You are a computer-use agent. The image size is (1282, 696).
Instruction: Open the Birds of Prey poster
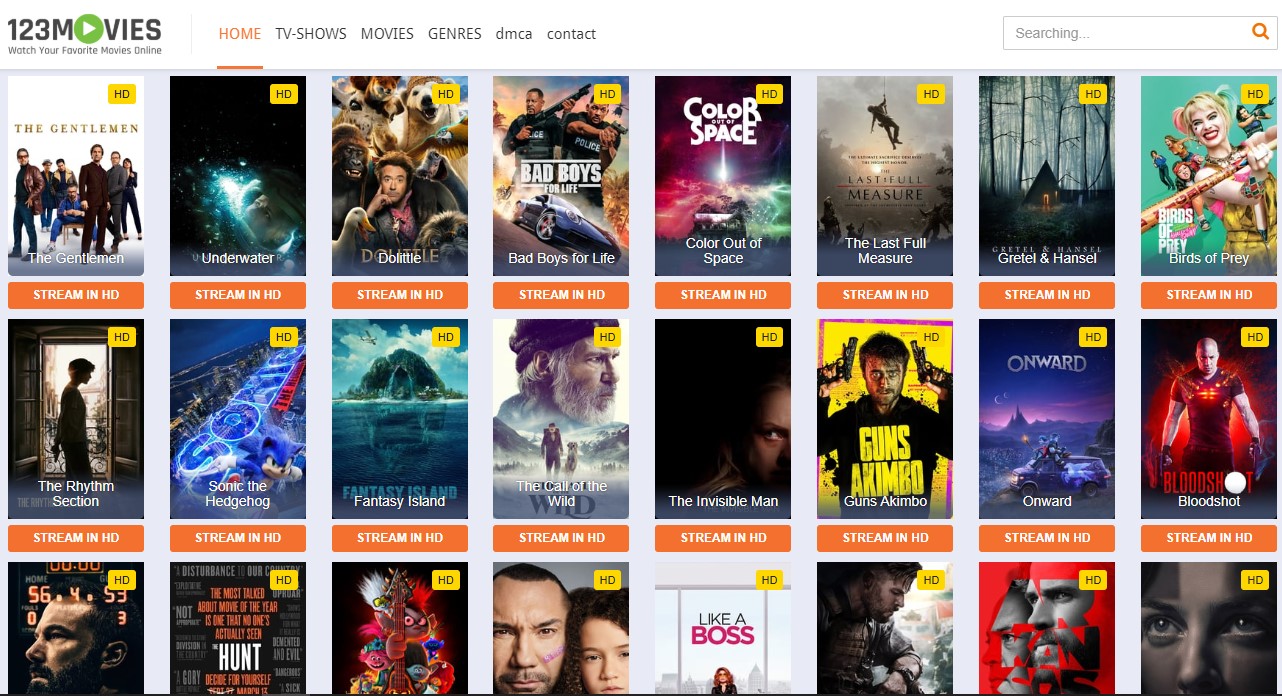[x=1209, y=176]
